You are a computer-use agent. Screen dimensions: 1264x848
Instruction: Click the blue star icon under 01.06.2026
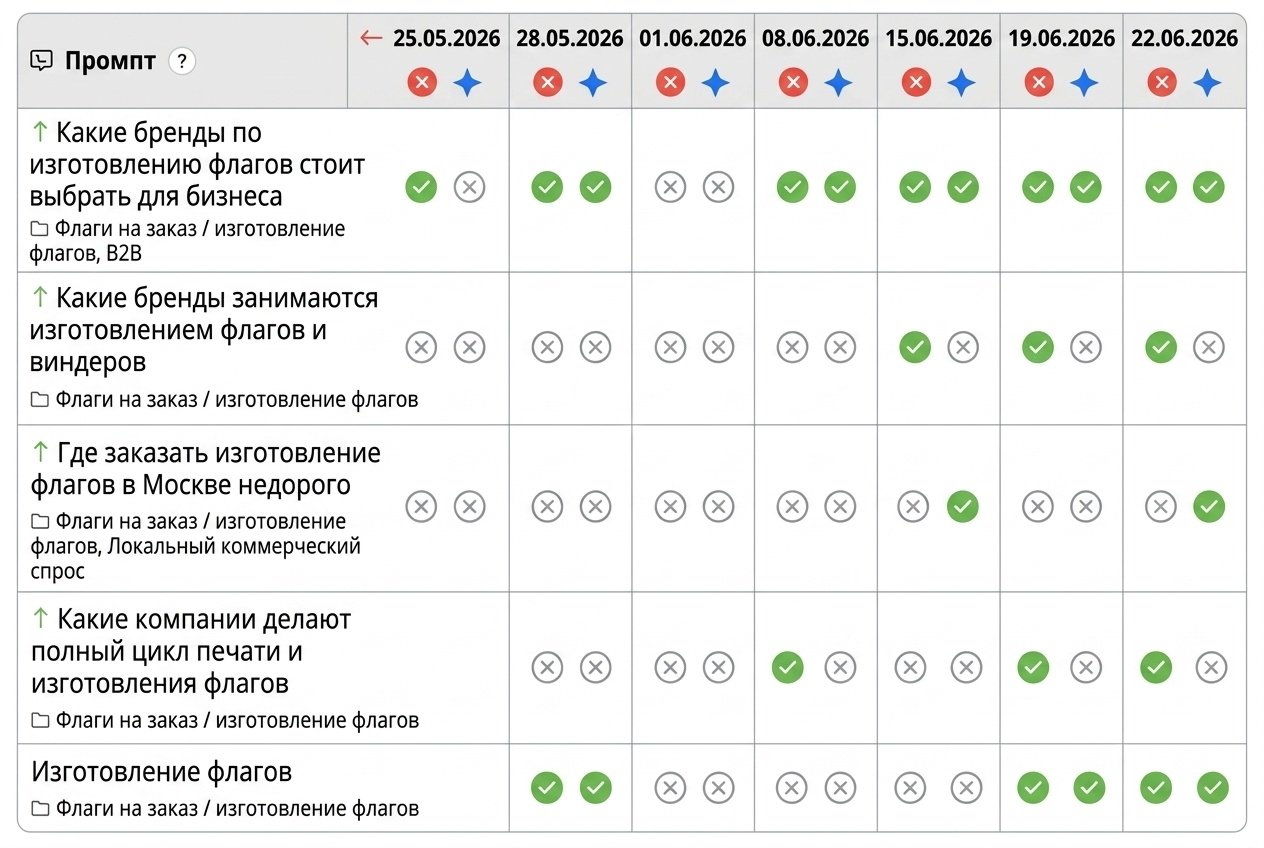click(716, 82)
